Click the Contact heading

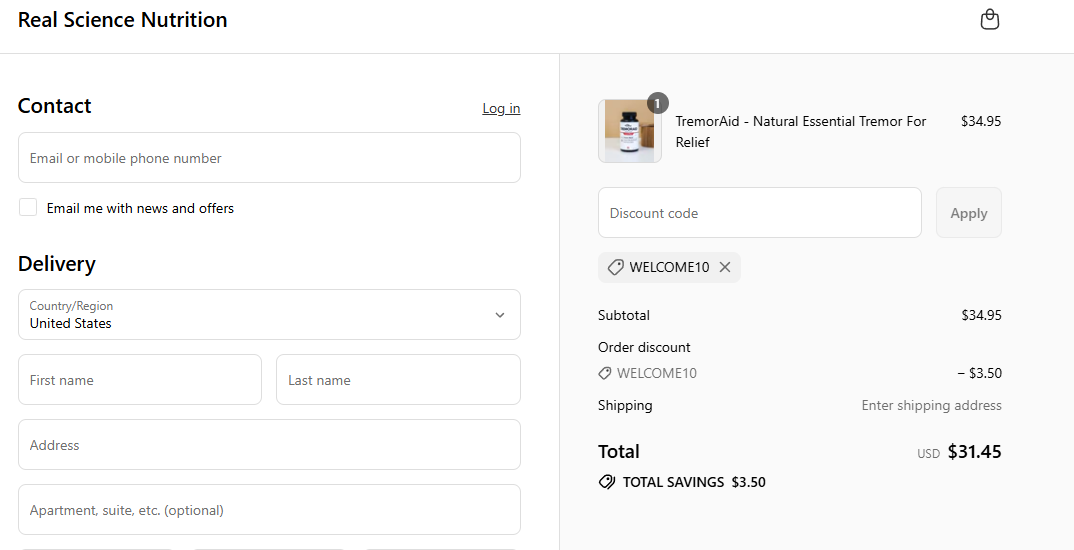(54, 106)
